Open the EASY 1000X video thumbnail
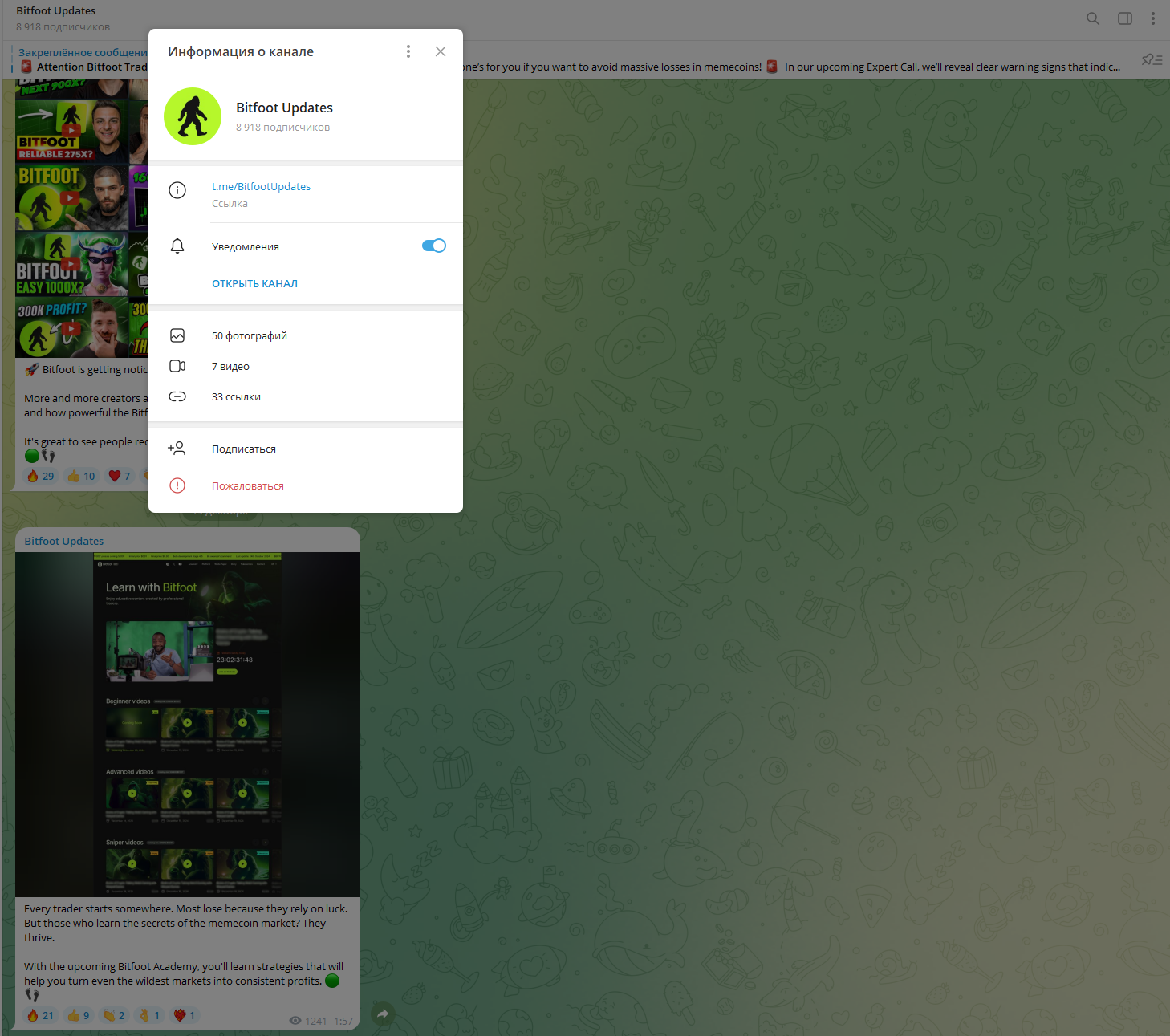This screenshot has height=1036, width=1170. 71,264
